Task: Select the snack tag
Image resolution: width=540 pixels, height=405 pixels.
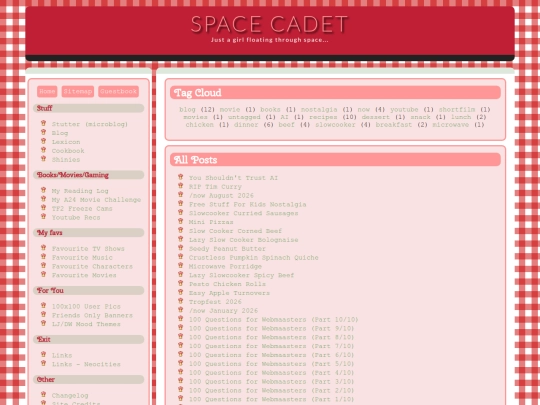Action: 420,117
